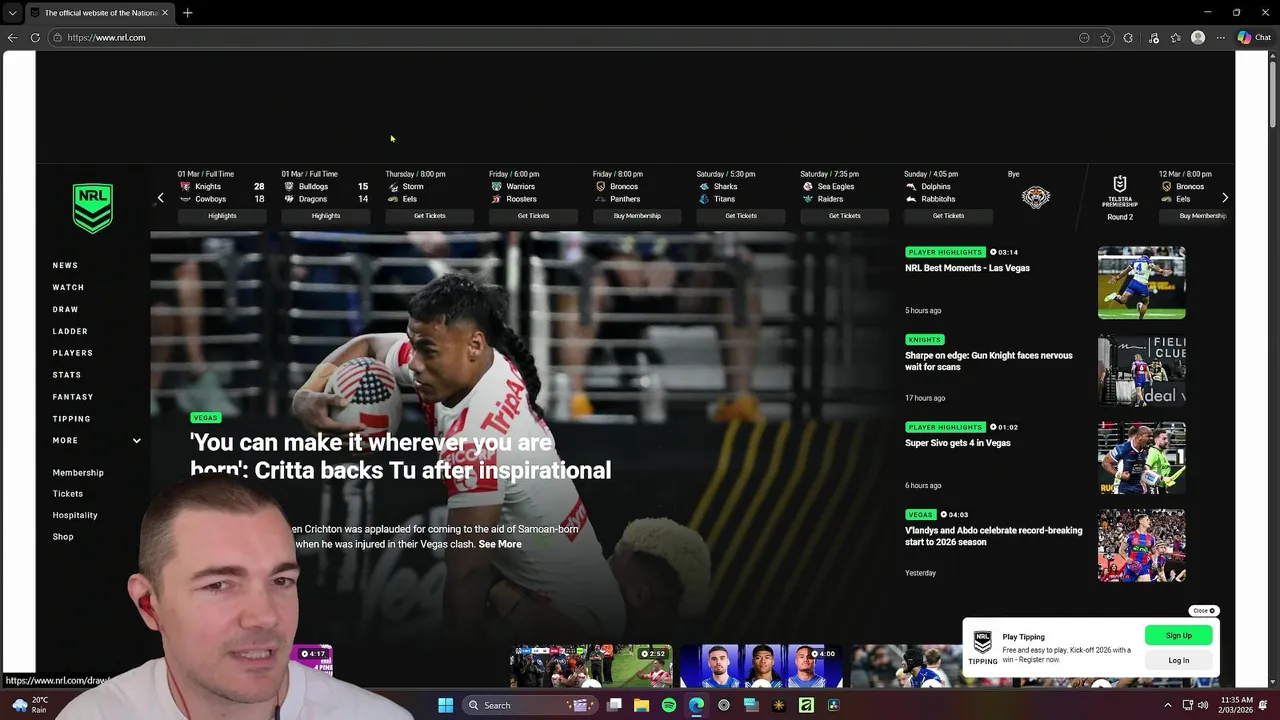
Task: Click the Telstra Premiership Round 2 badge
Action: [x=1120, y=198]
